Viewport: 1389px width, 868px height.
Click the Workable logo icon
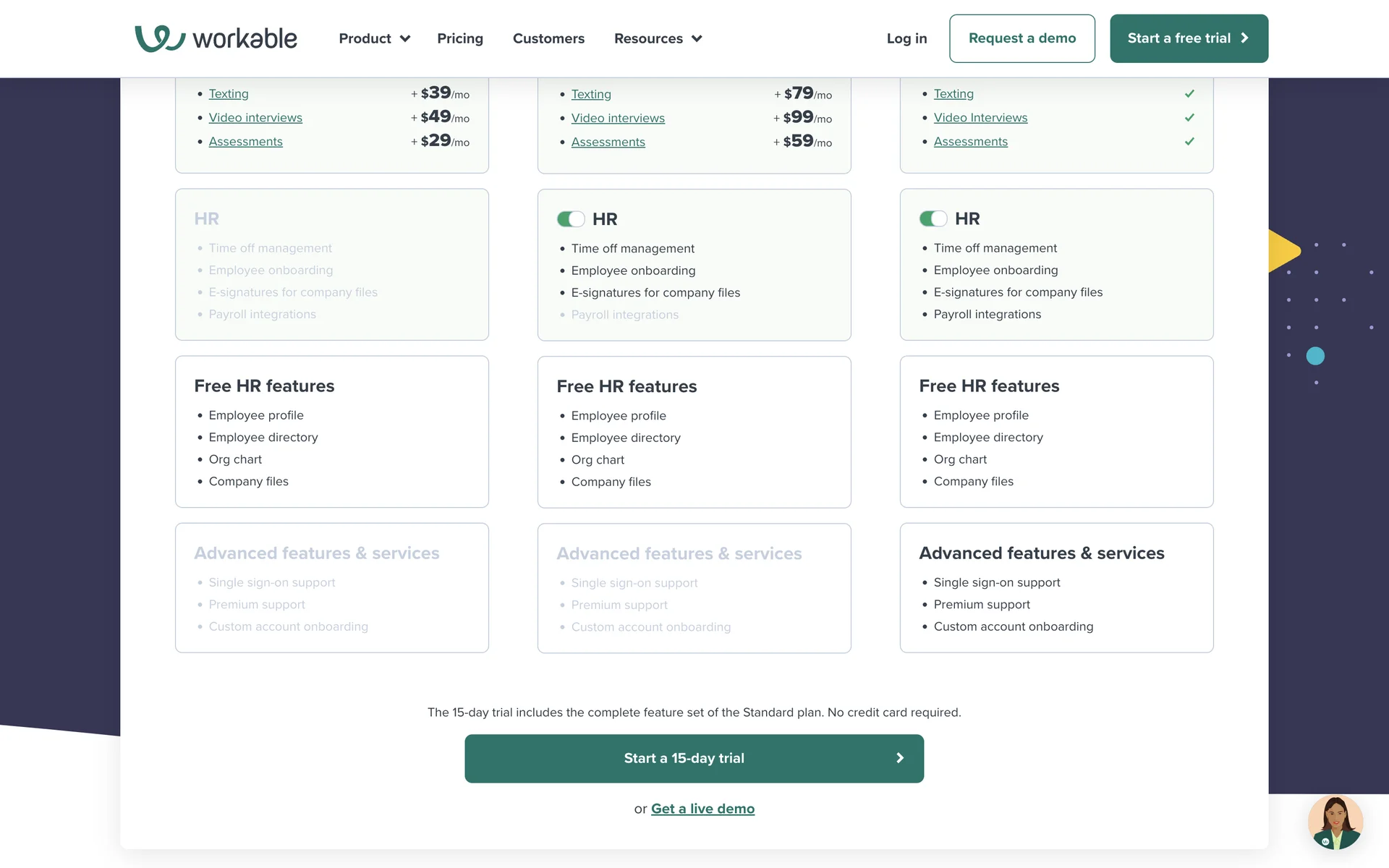tap(160, 38)
